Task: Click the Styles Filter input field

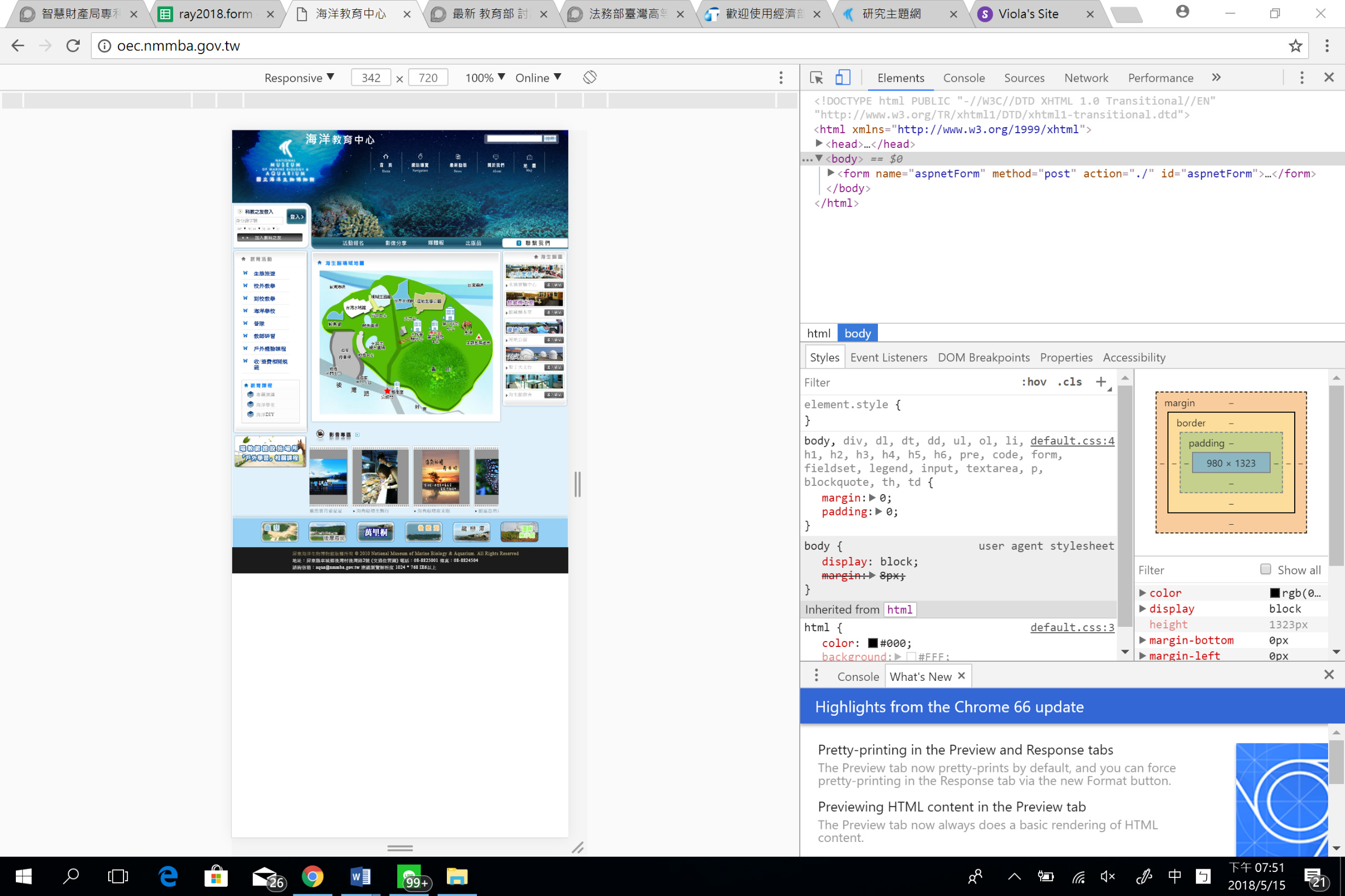Action: [909, 382]
